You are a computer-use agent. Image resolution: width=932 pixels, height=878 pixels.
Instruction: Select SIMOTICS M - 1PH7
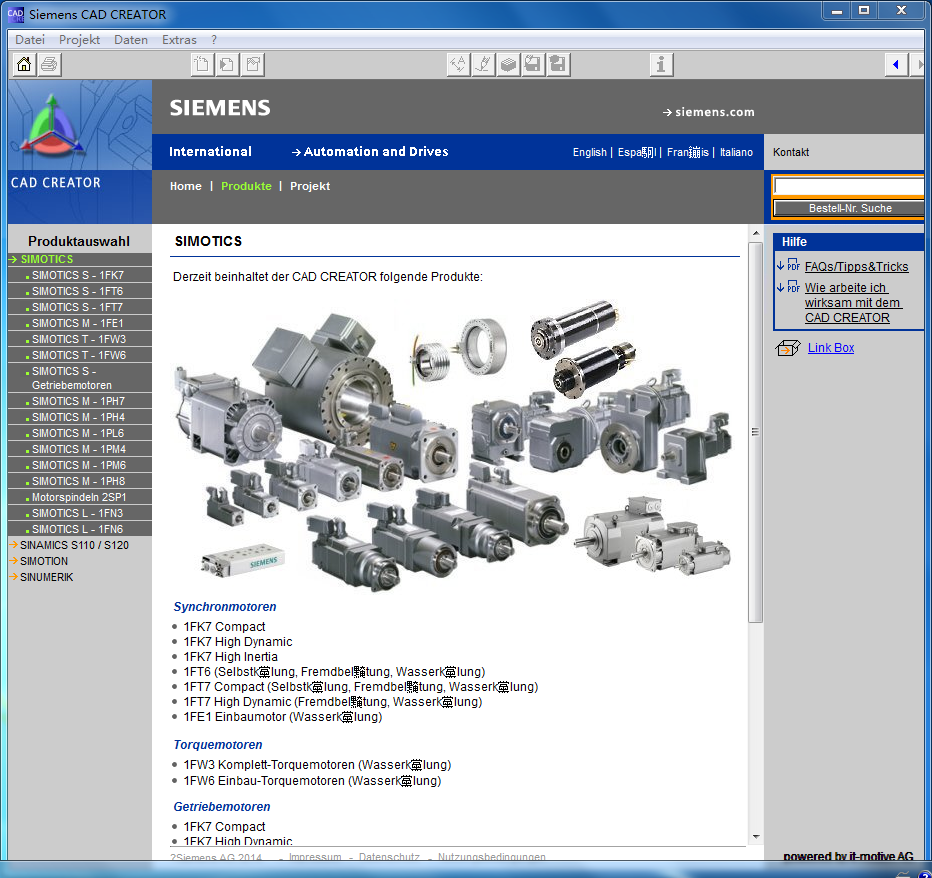(80, 401)
